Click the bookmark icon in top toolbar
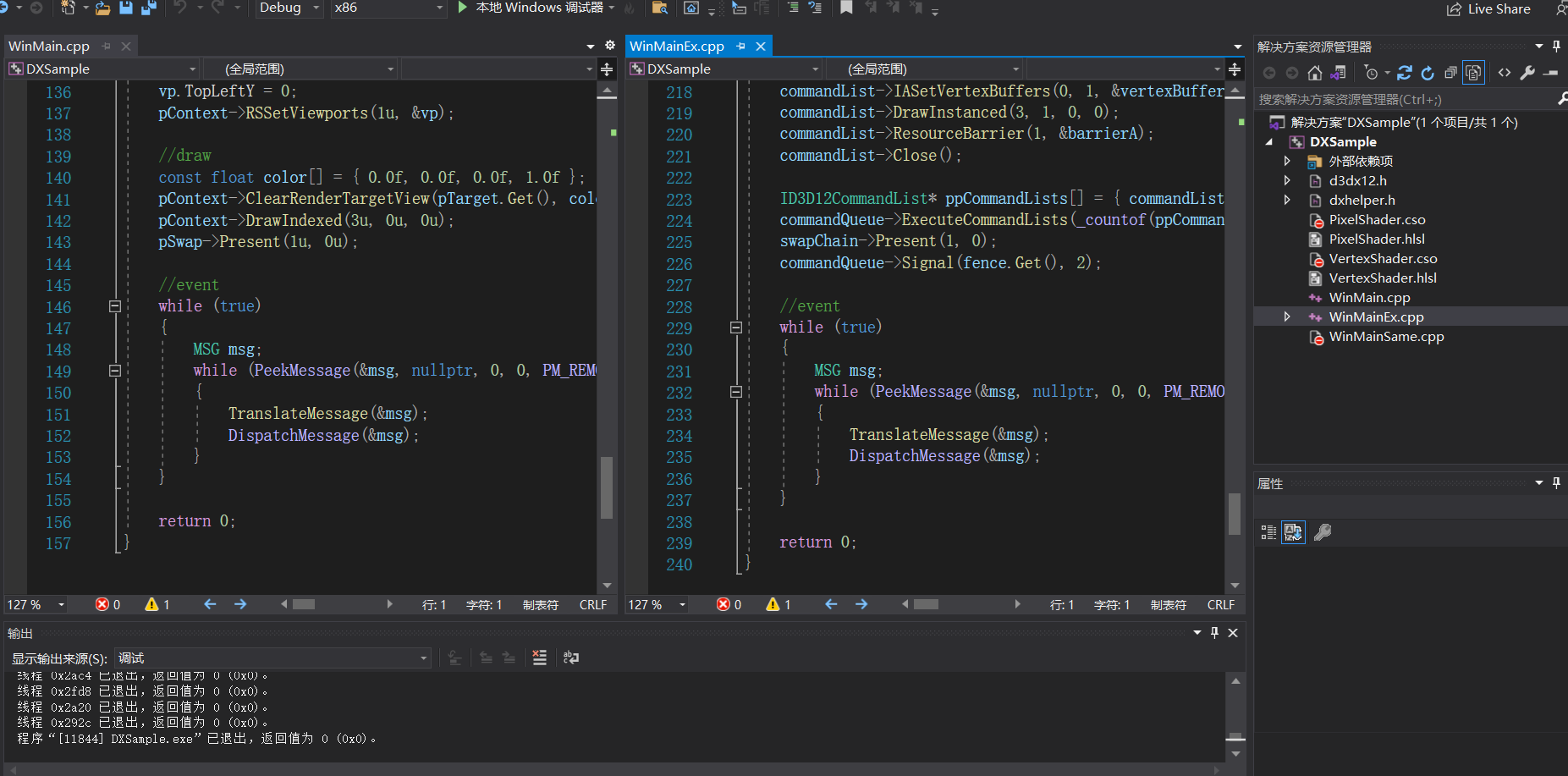Viewport: 1568px width, 776px height. click(846, 8)
